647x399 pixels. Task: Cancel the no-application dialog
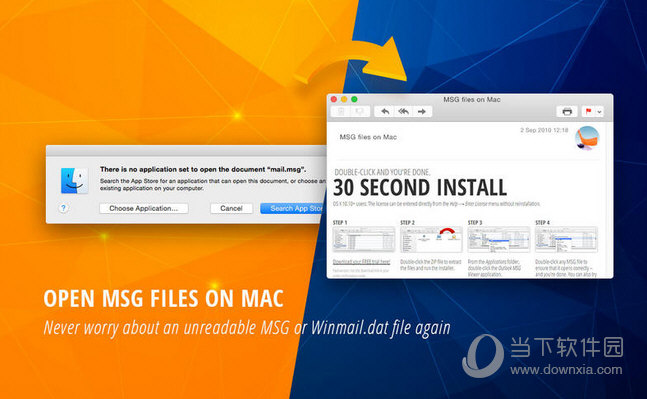(231, 208)
